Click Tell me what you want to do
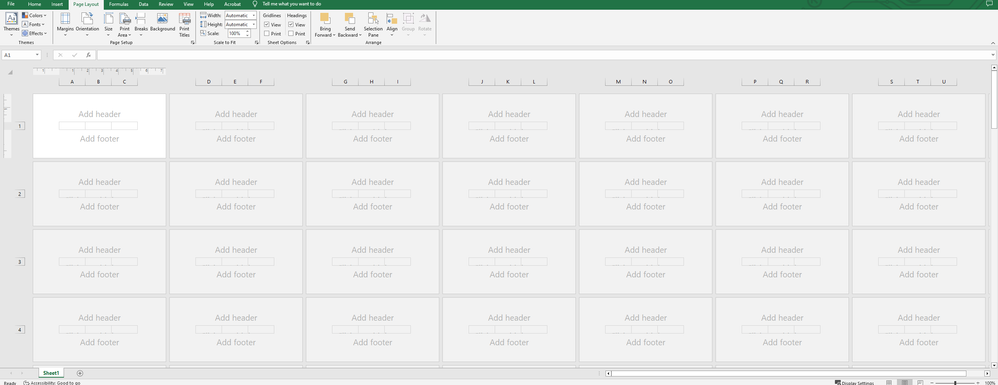The image size is (998, 385). (x=292, y=4)
